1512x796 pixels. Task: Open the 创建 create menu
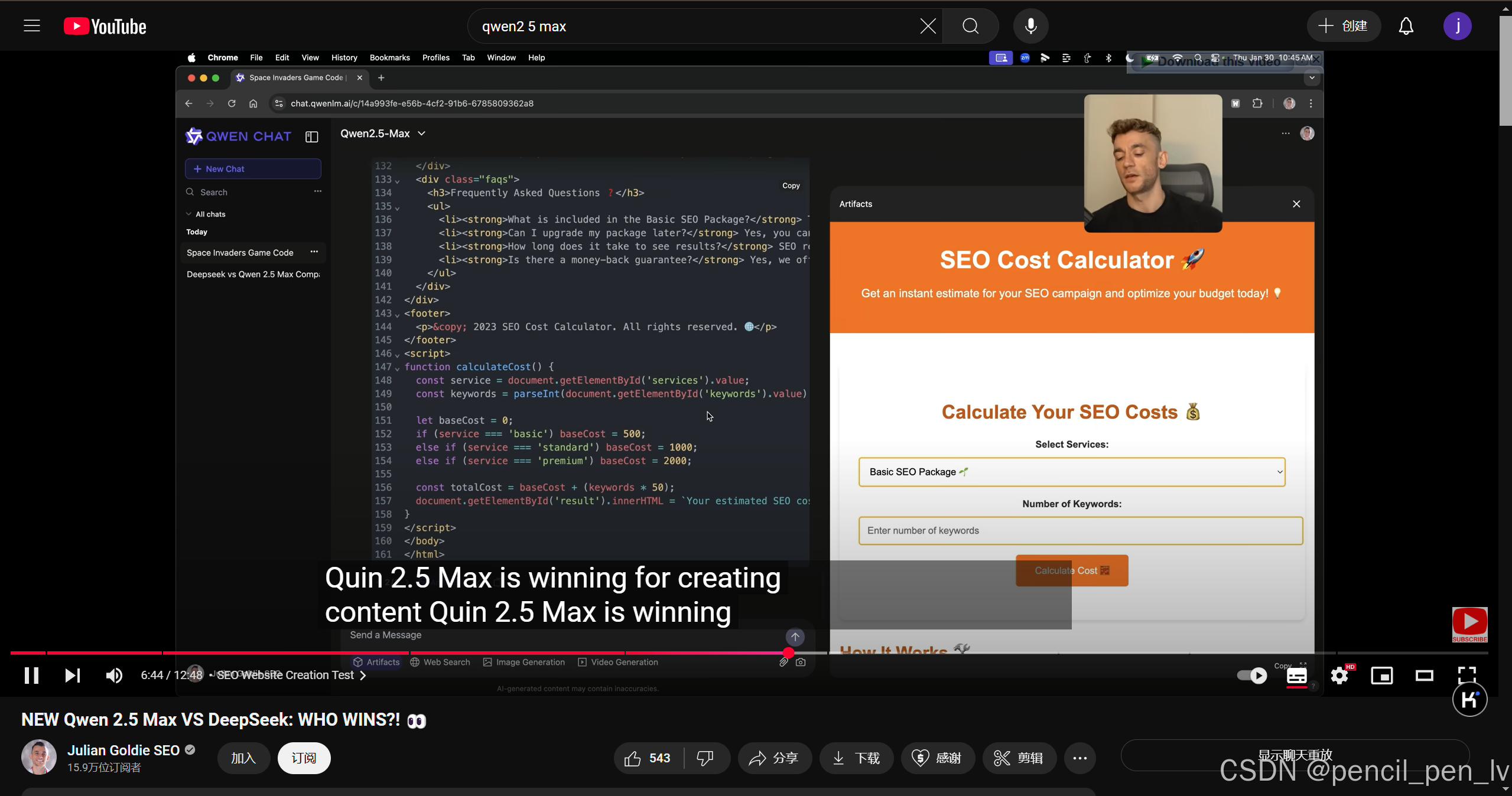tap(1343, 27)
